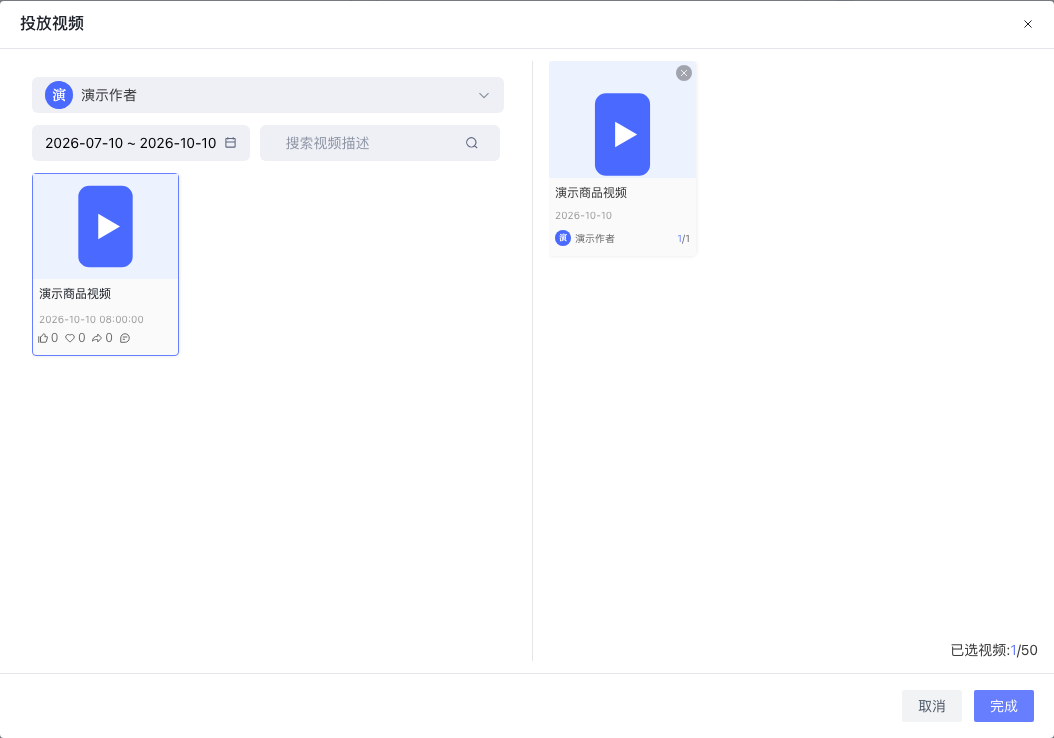
Task: Click the 演 avatar in the author selector
Action: coord(59,95)
